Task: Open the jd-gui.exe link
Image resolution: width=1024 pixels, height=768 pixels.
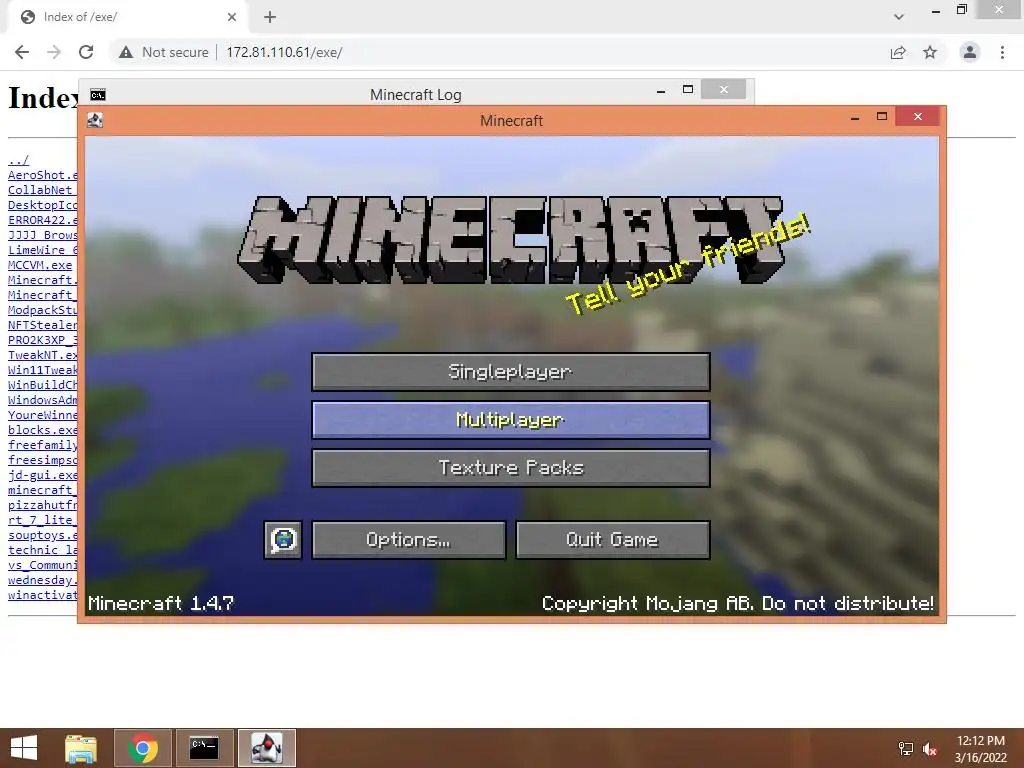Action: [42, 475]
